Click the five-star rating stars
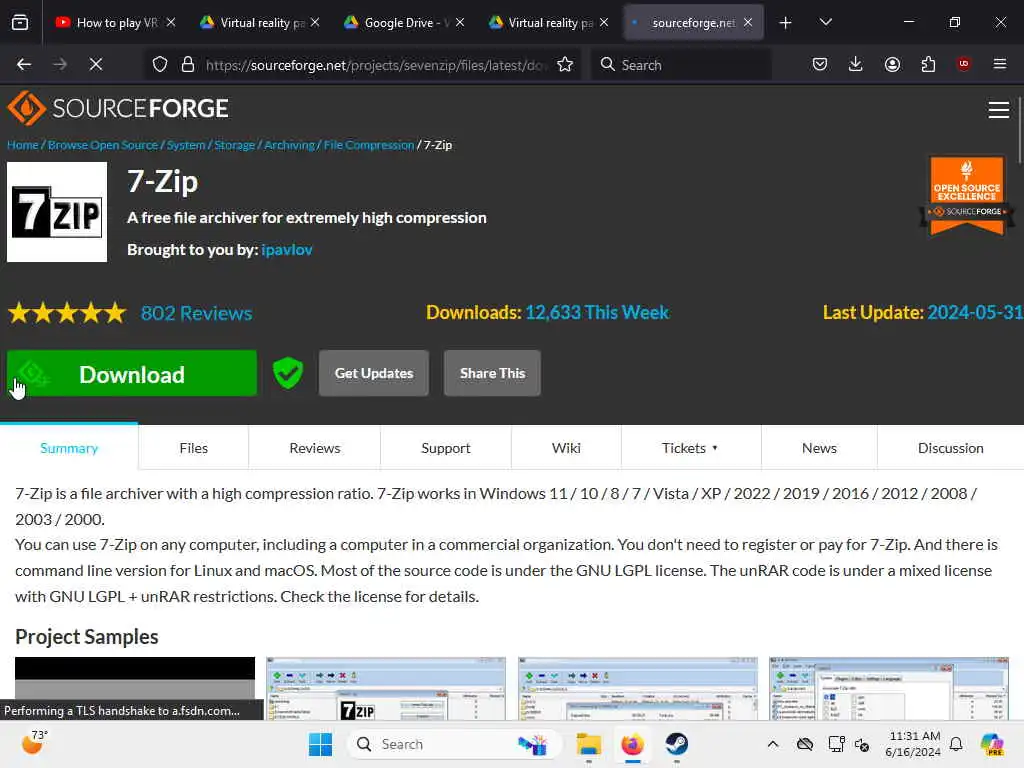Image resolution: width=1024 pixels, height=768 pixels. [x=67, y=313]
